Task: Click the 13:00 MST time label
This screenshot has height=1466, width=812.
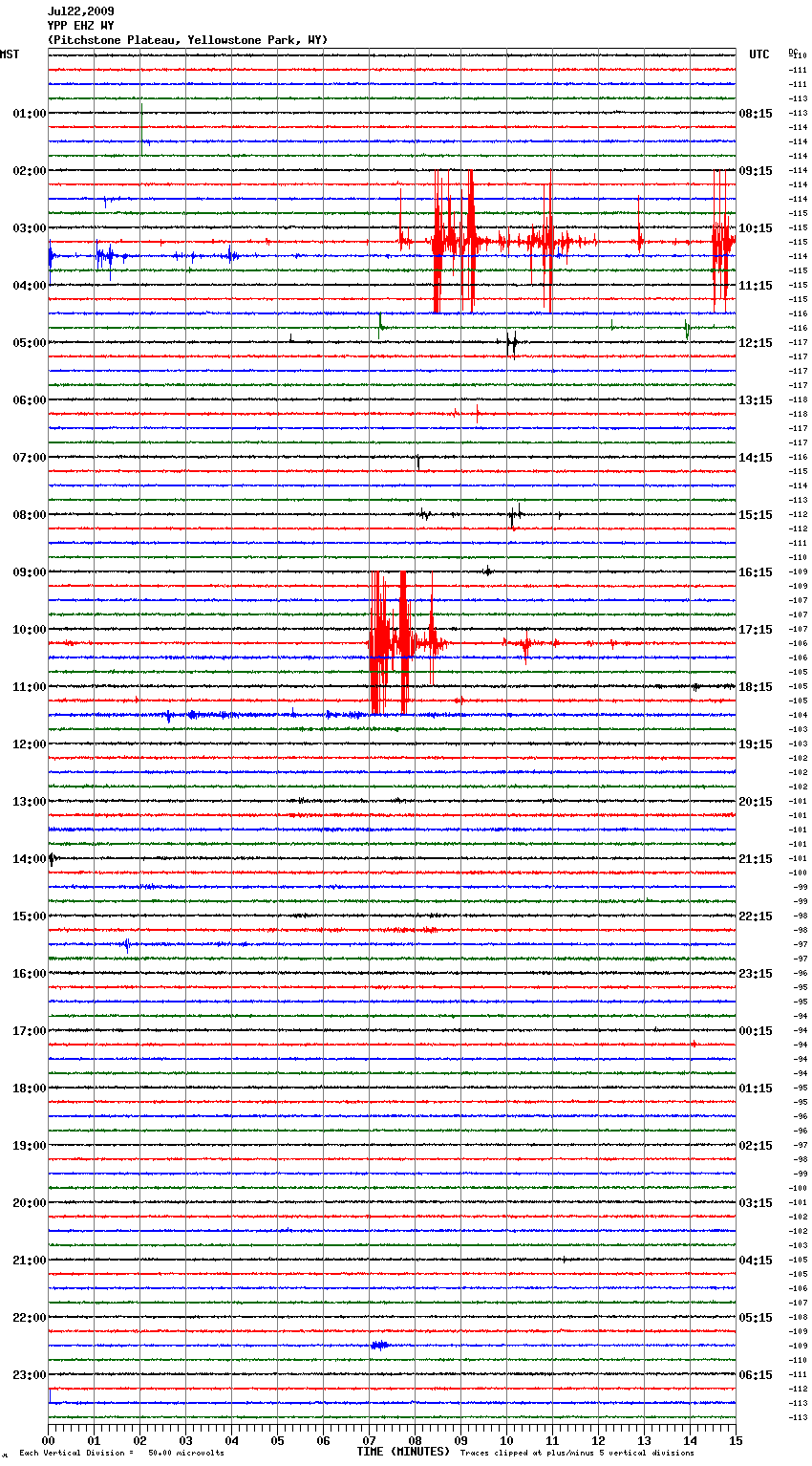Action: [x=30, y=802]
